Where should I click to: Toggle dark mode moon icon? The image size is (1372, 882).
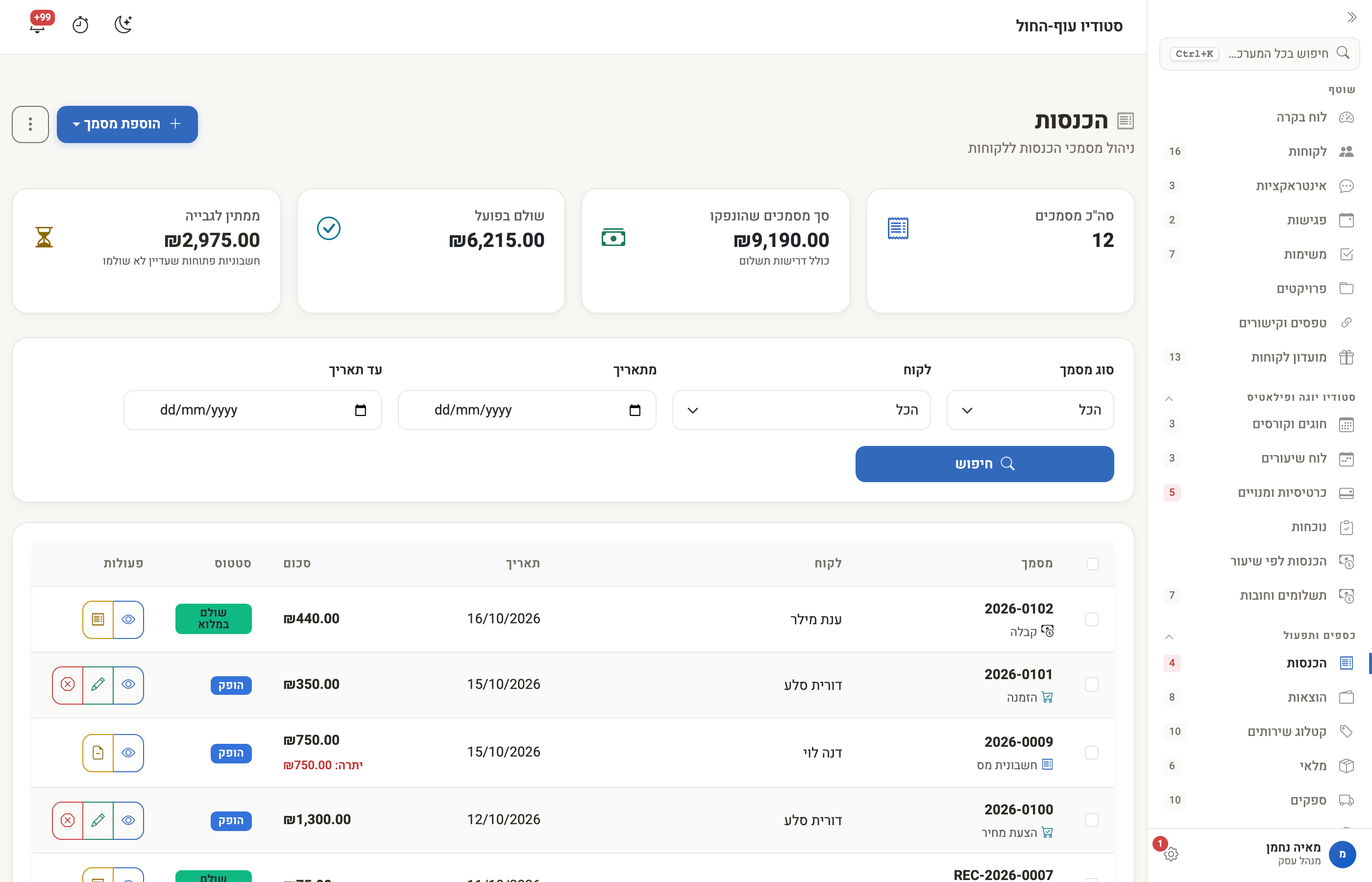(x=123, y=24)
